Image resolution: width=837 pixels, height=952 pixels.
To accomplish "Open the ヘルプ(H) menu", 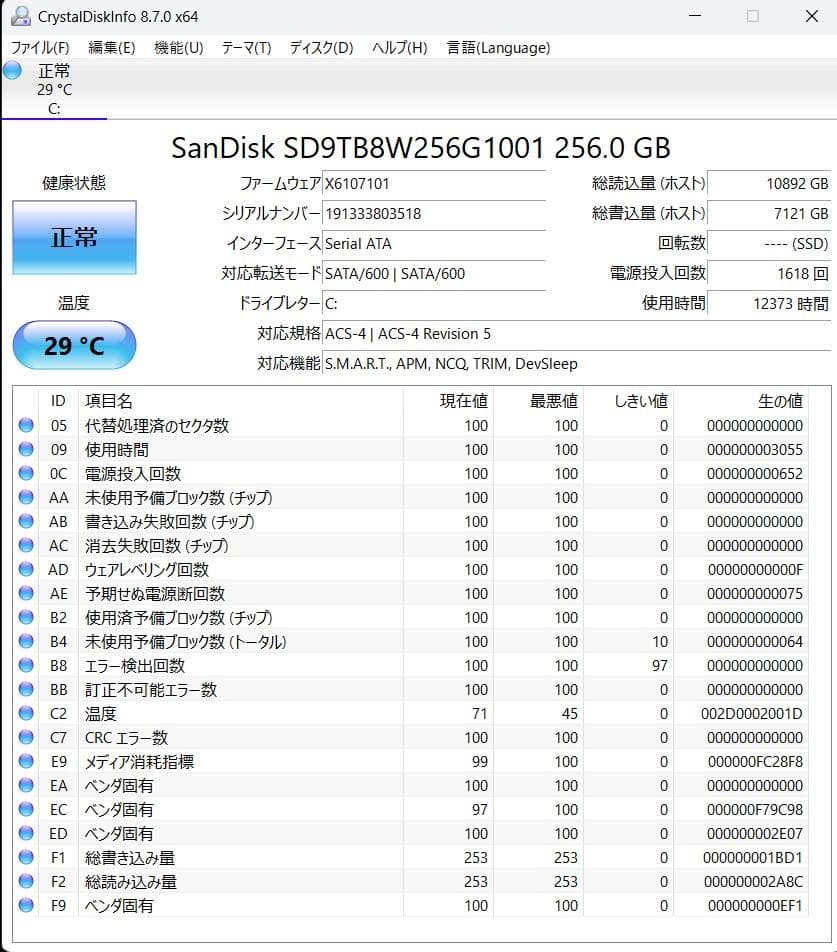I will pos(399,47).
